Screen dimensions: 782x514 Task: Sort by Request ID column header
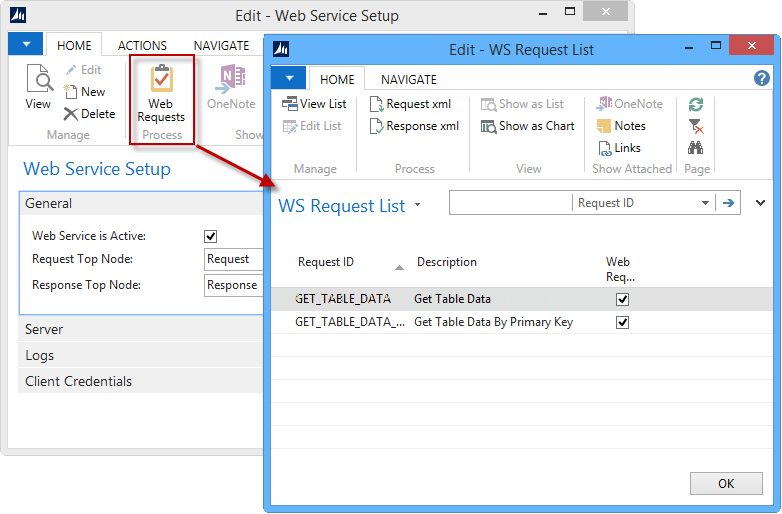(326, 262)
